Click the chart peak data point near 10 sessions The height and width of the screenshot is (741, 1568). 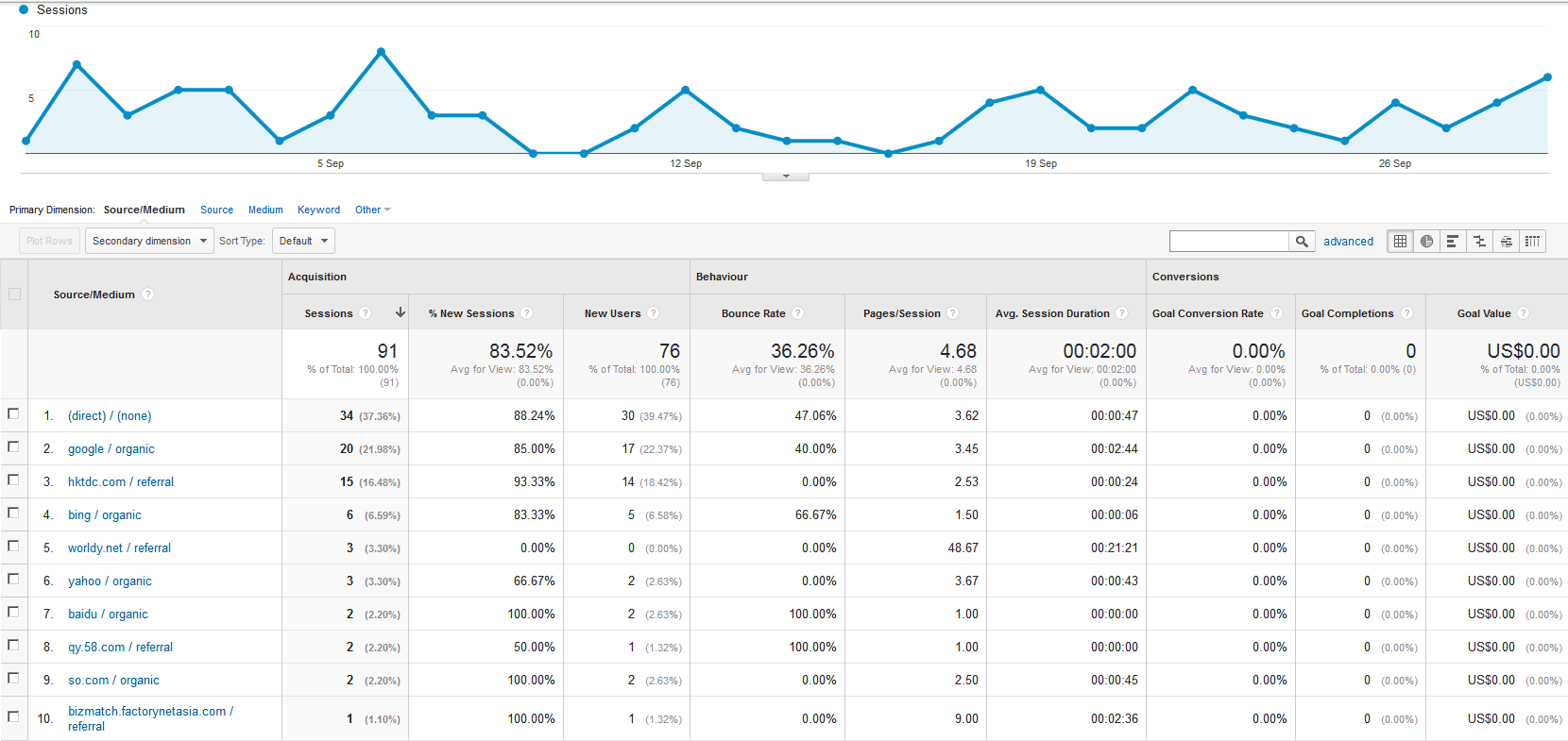tap(381, 52)
